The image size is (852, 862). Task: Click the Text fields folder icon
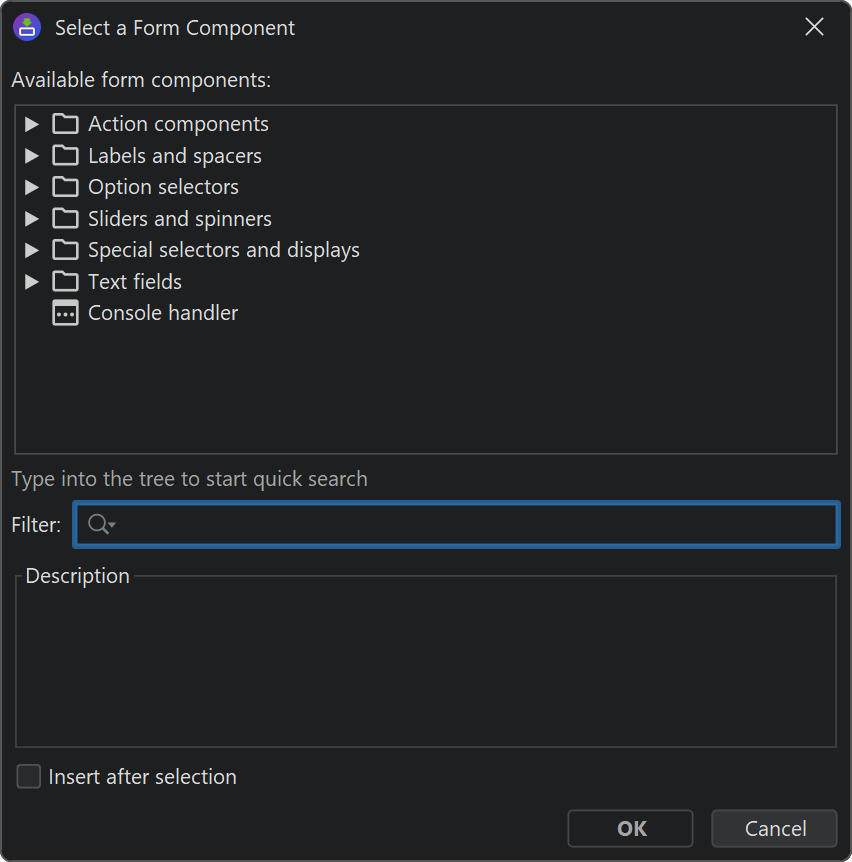[x=65, y=282]
